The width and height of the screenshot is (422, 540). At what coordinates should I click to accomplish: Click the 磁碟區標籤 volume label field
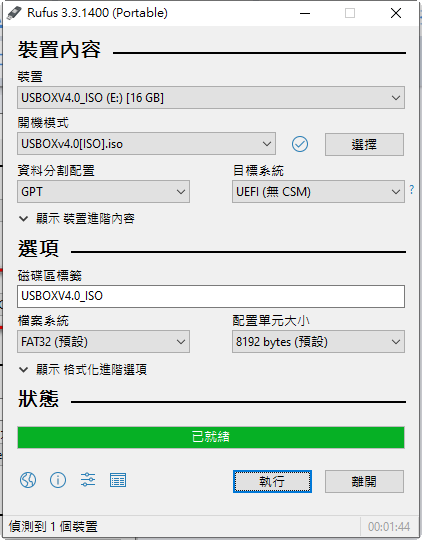click(x=211, y=296)
